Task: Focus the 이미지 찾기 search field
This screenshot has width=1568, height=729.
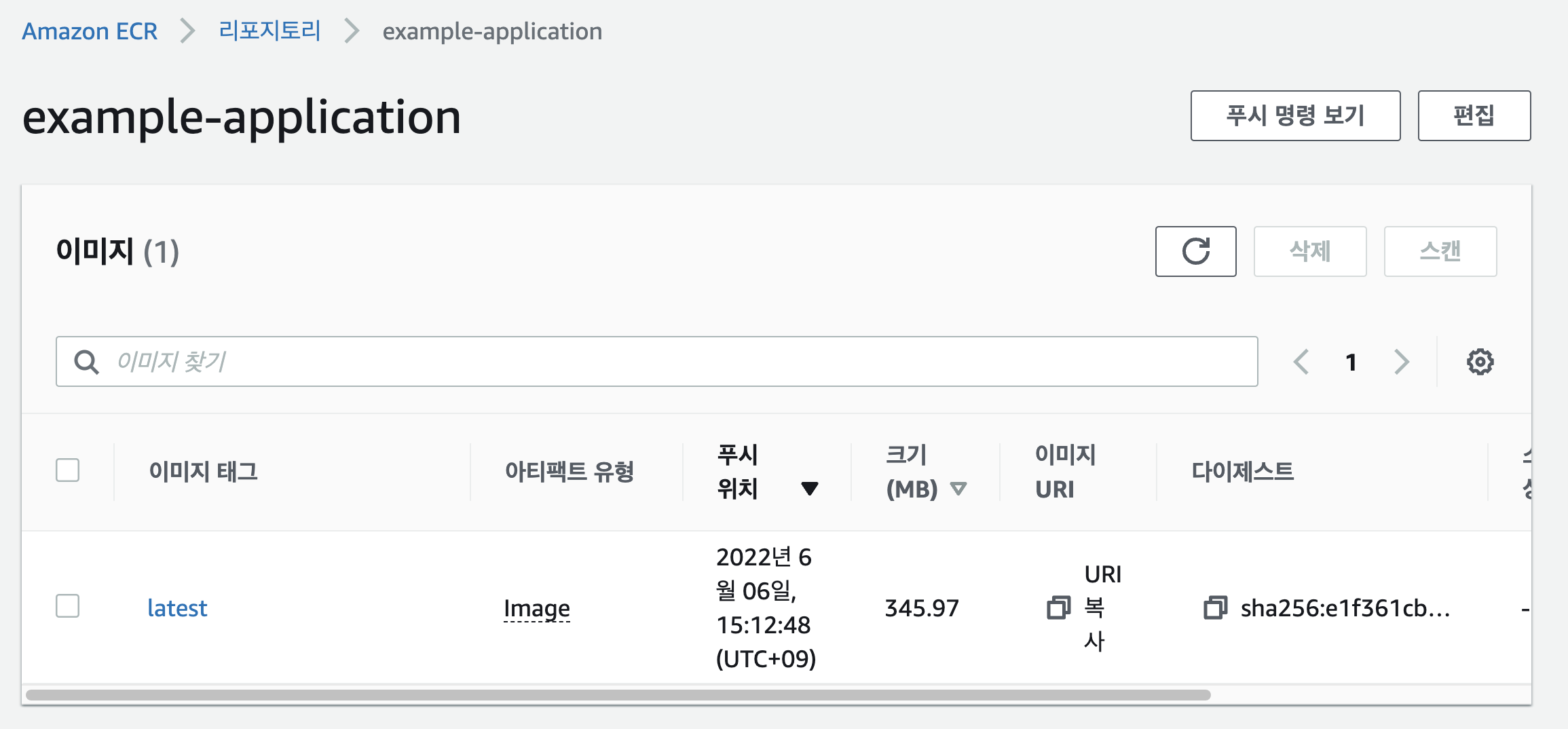Action: coord(656,362)
